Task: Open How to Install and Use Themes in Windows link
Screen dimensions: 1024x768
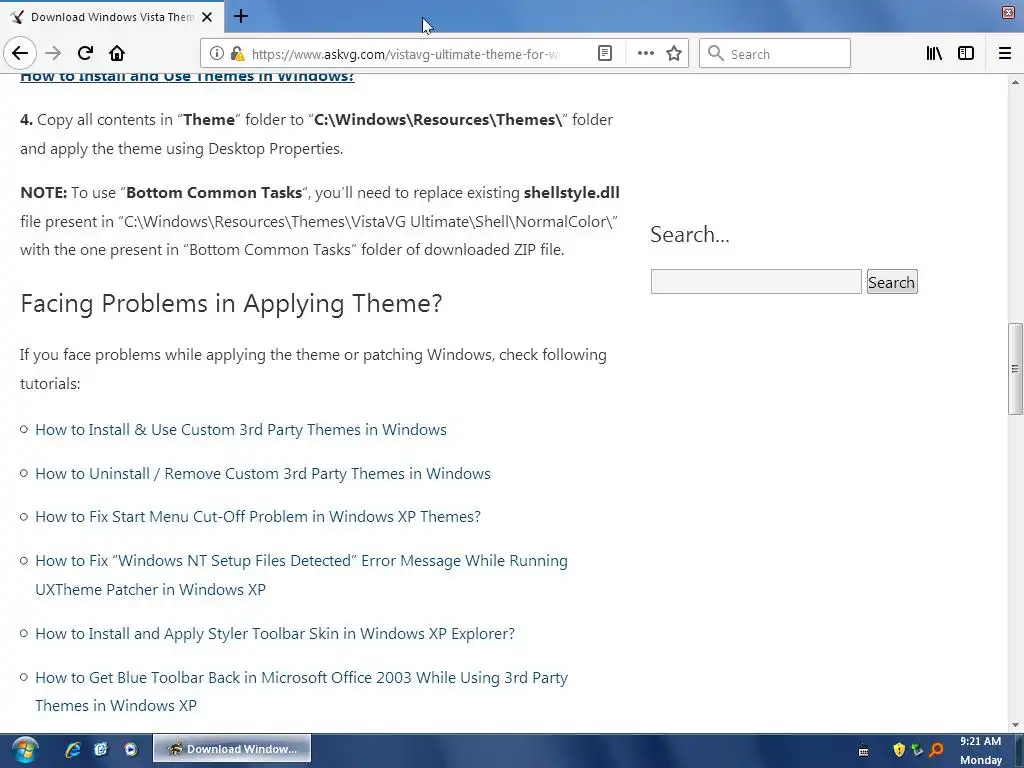Action: (187, 76)
